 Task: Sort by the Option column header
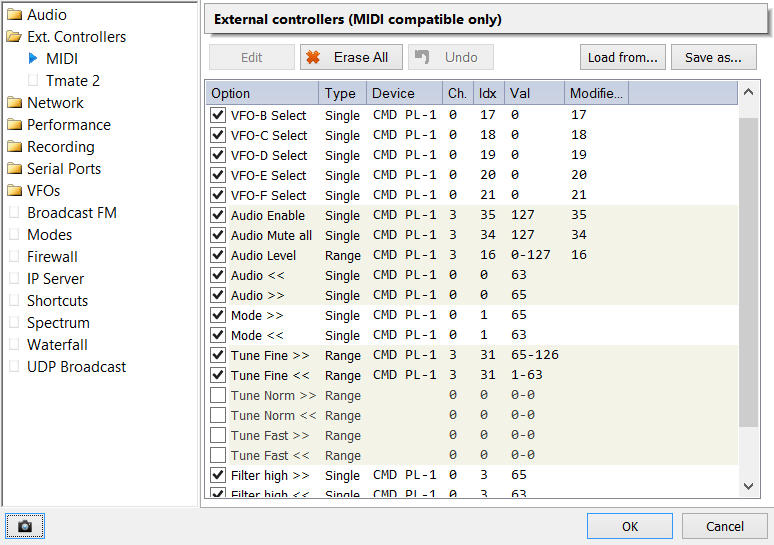(262, 93)
